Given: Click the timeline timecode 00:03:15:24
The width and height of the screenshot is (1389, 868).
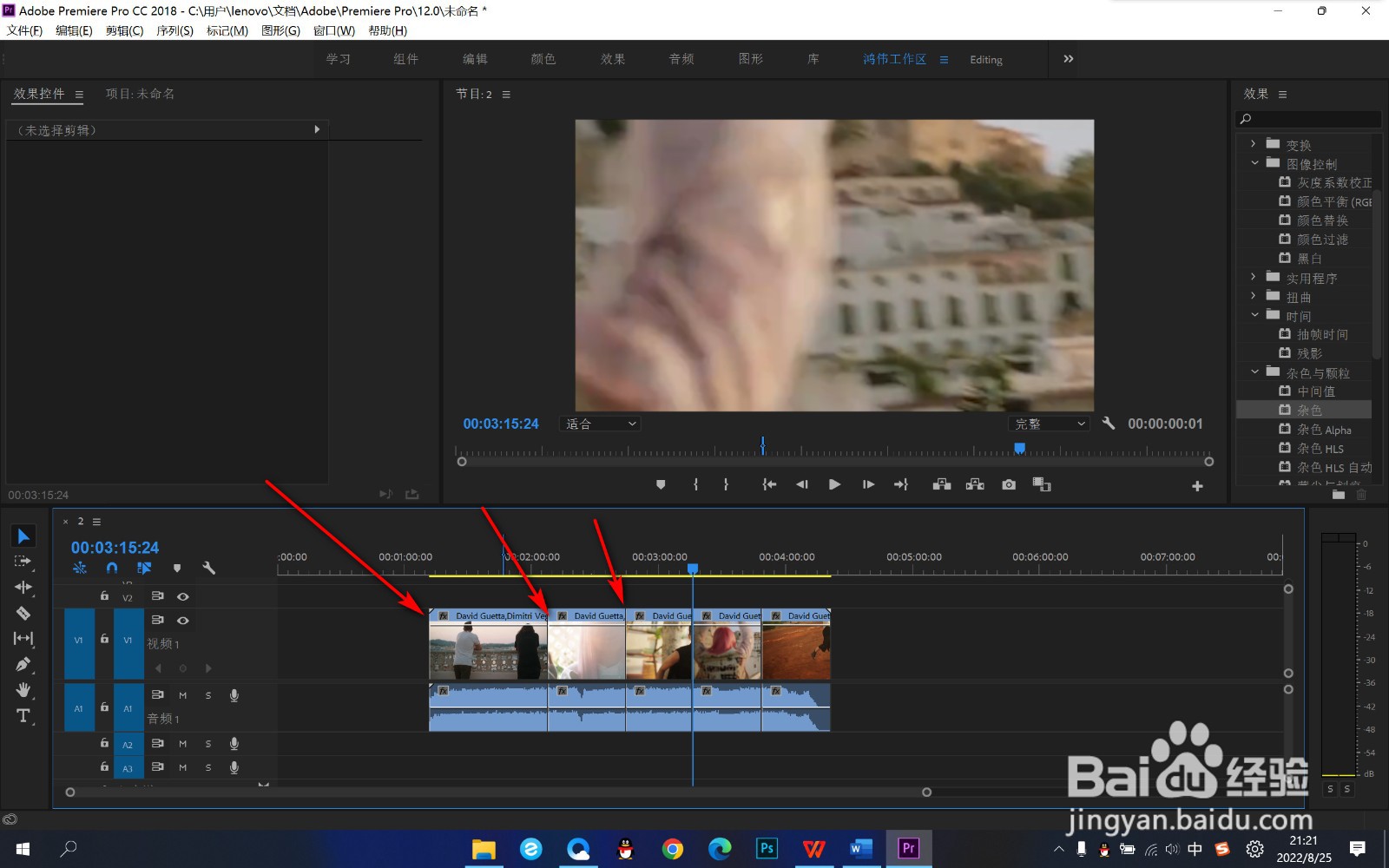Looking at the screenshot, I should [115, 548].
